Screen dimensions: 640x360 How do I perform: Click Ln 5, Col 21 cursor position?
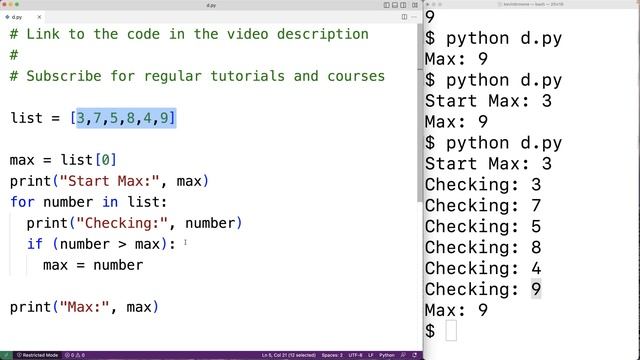coord(289,355)
